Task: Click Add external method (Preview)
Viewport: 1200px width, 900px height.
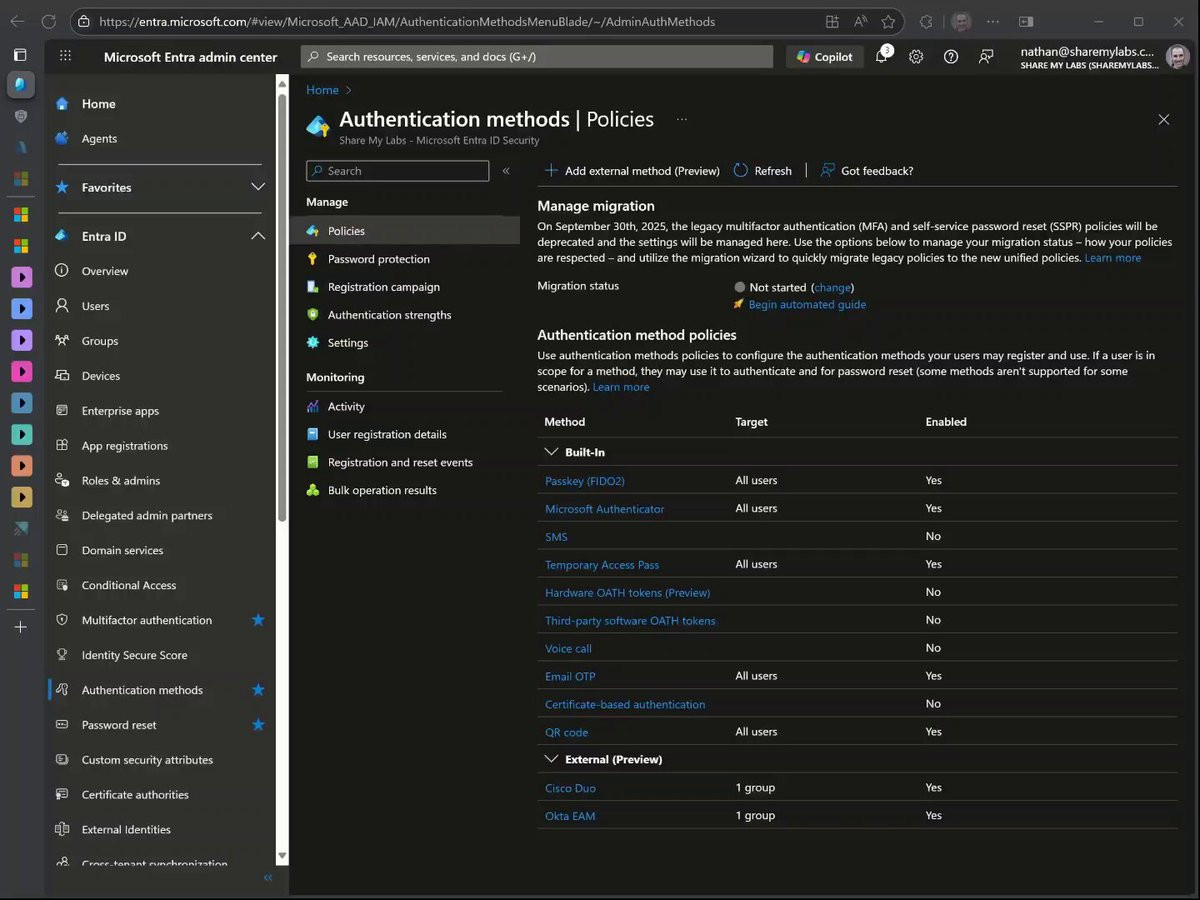Action: (632, 171)
